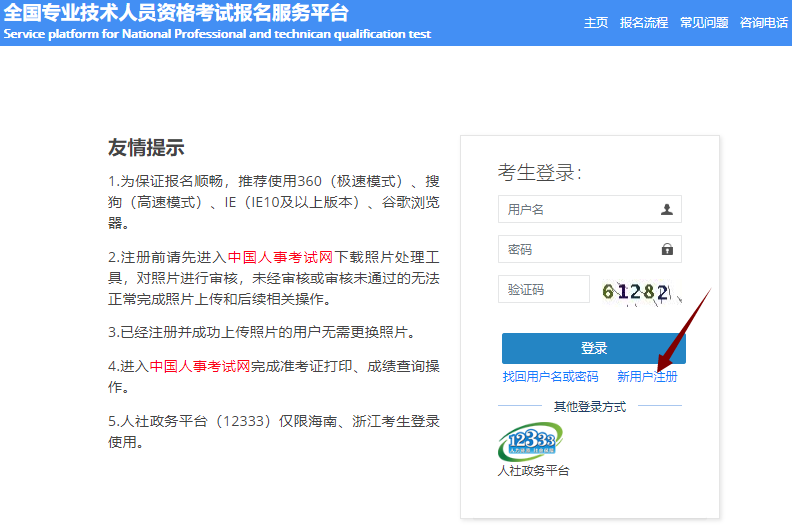The width and height of the screenshot is (792, 532).
Task: Click the Chinese site title in header
Action: pyautogui.click(x=176, y=13)
